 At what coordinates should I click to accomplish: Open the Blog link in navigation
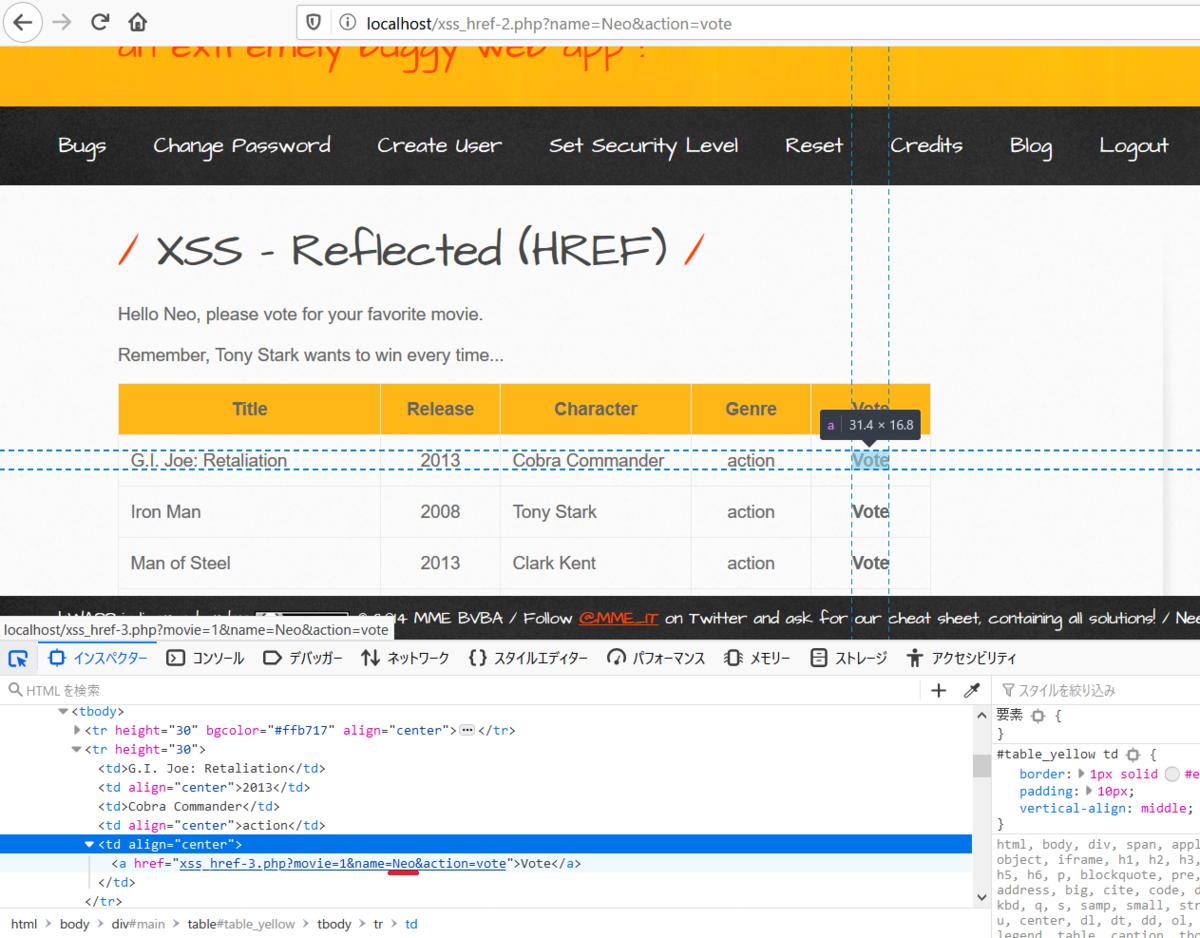[1031, 146]
